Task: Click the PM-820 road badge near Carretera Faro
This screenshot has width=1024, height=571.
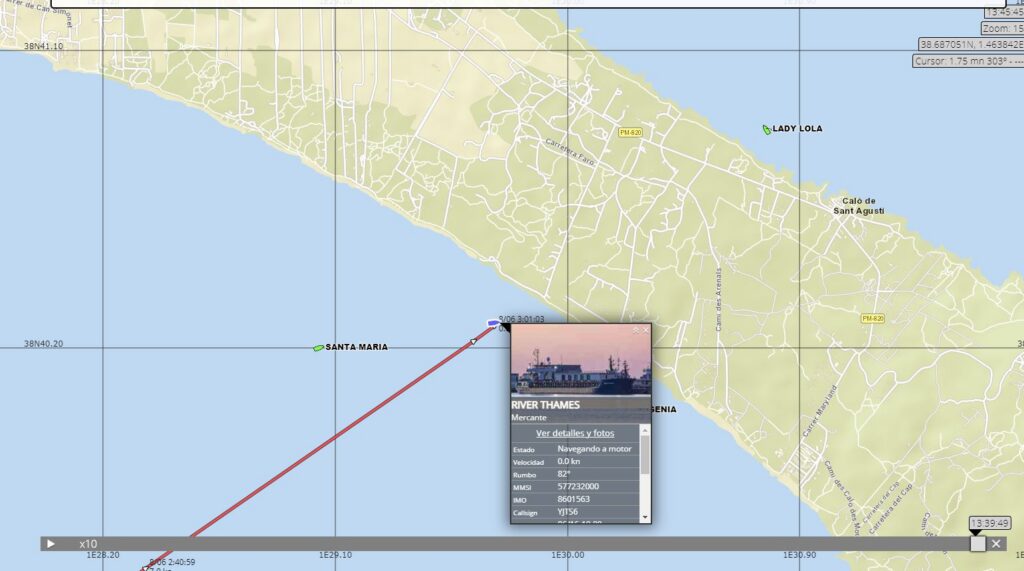Action: (x=630, y=132)
